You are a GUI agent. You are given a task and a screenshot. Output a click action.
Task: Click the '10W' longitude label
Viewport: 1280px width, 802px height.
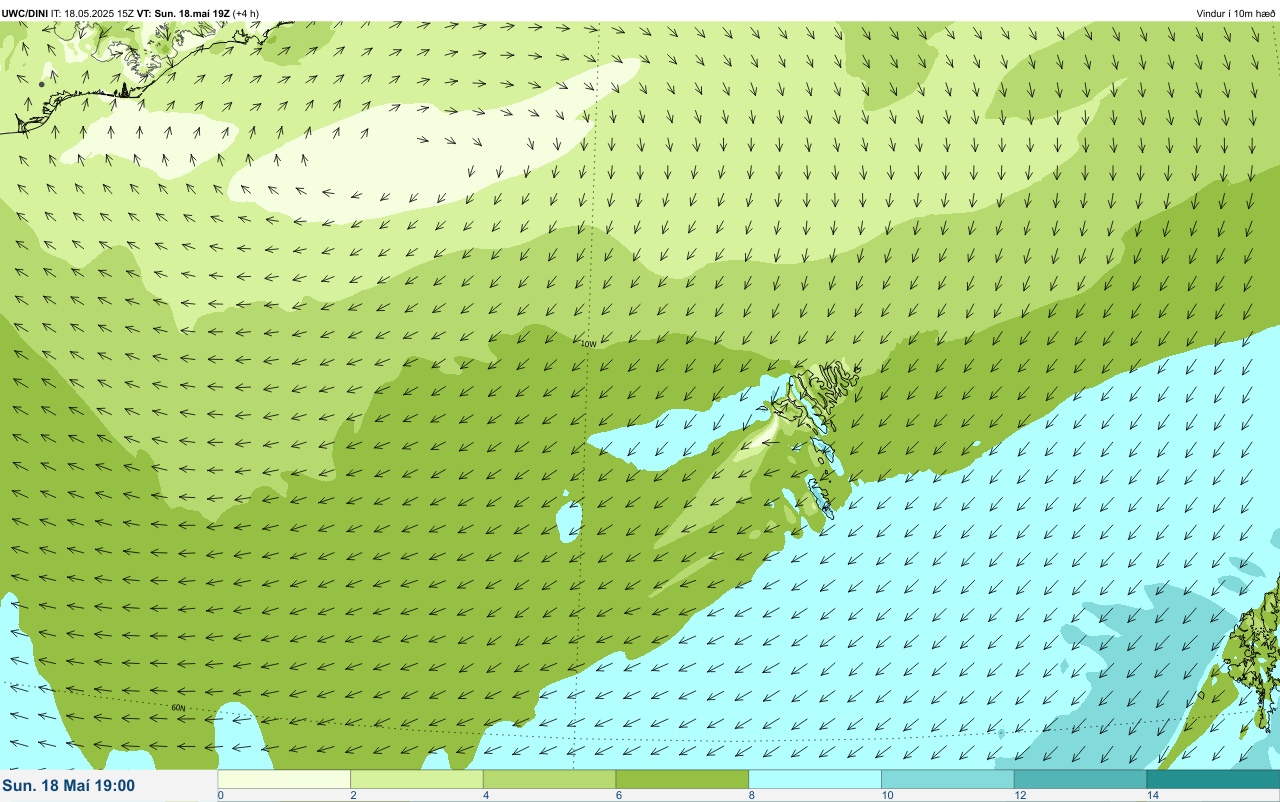coord(588,344)
